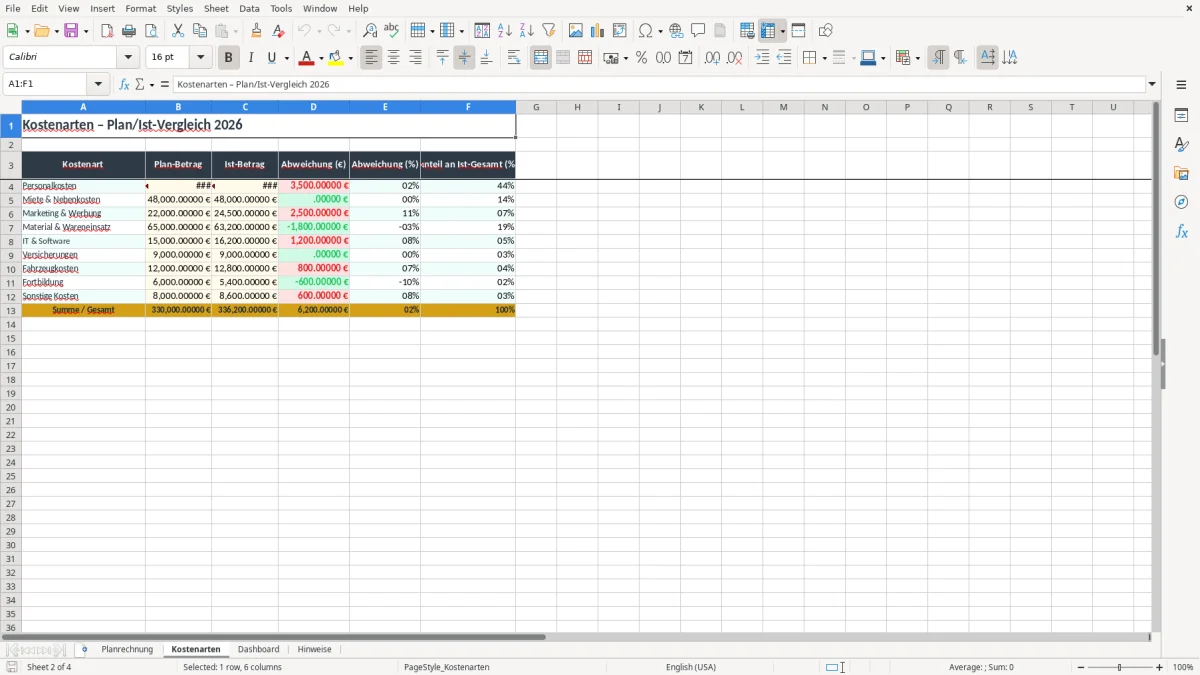This screenshot has height=675, width=1200.
Task: Open the Gallery sidebar deck
Action: click(x=1181, y=174)
